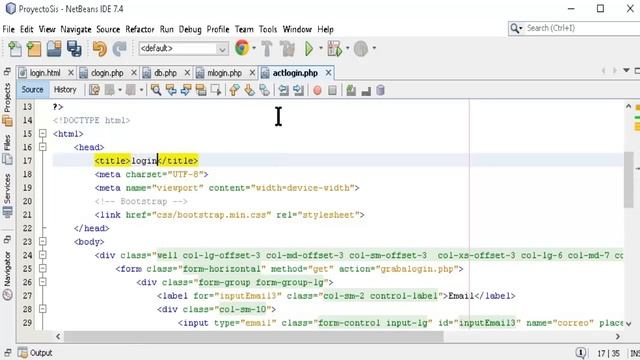This screenshot has height=360, width=640.
Task: Click Previous Bookmark arrow icon
Action: [x=234, y=90]
